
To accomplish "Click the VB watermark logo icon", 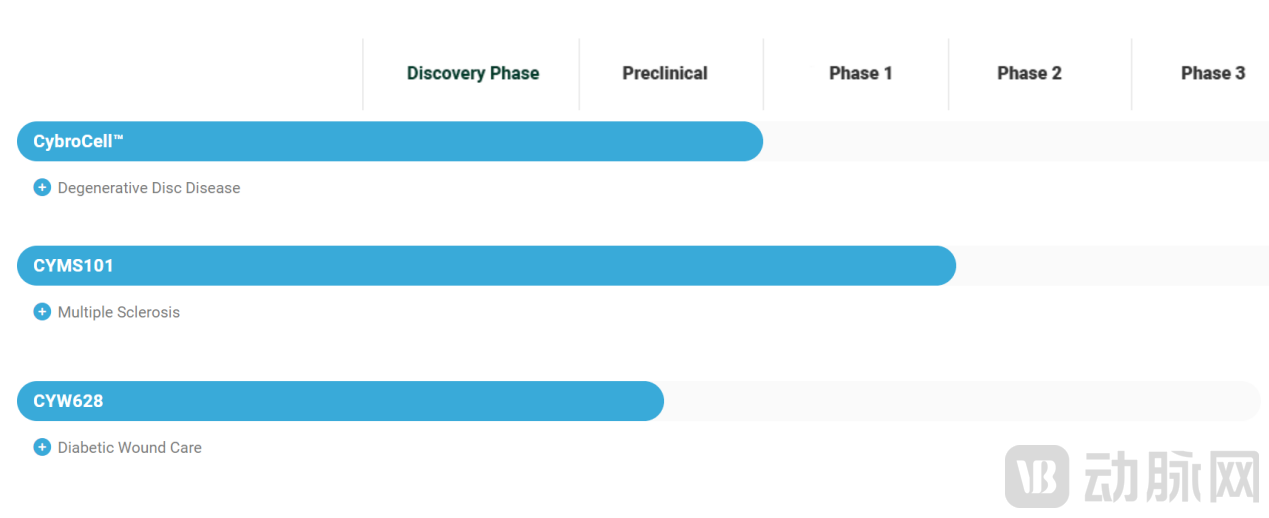I will (1037, 476).
